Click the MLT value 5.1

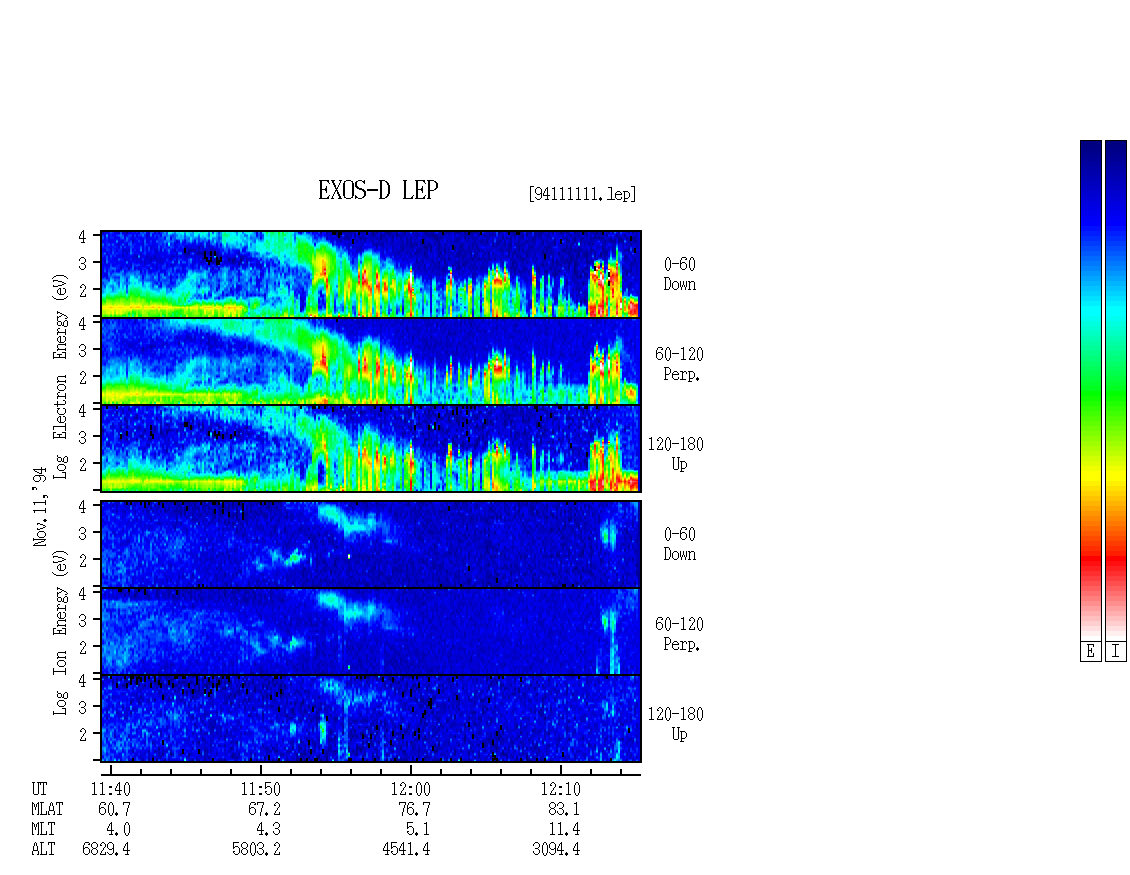[419, 830]
